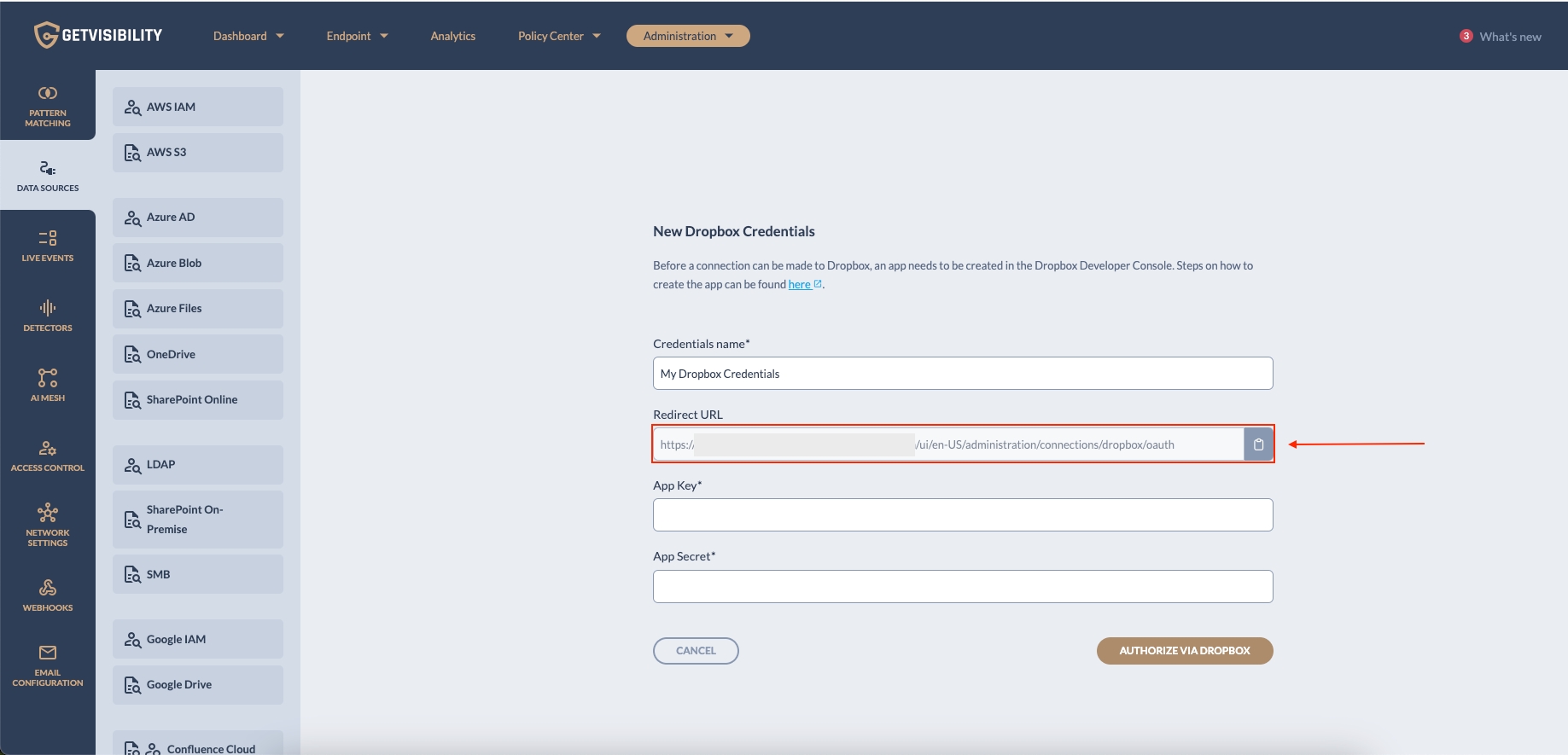1568x755 pixels.
Task: Open the 'here' Dropbox setup link
Action: tap(805, 284)
